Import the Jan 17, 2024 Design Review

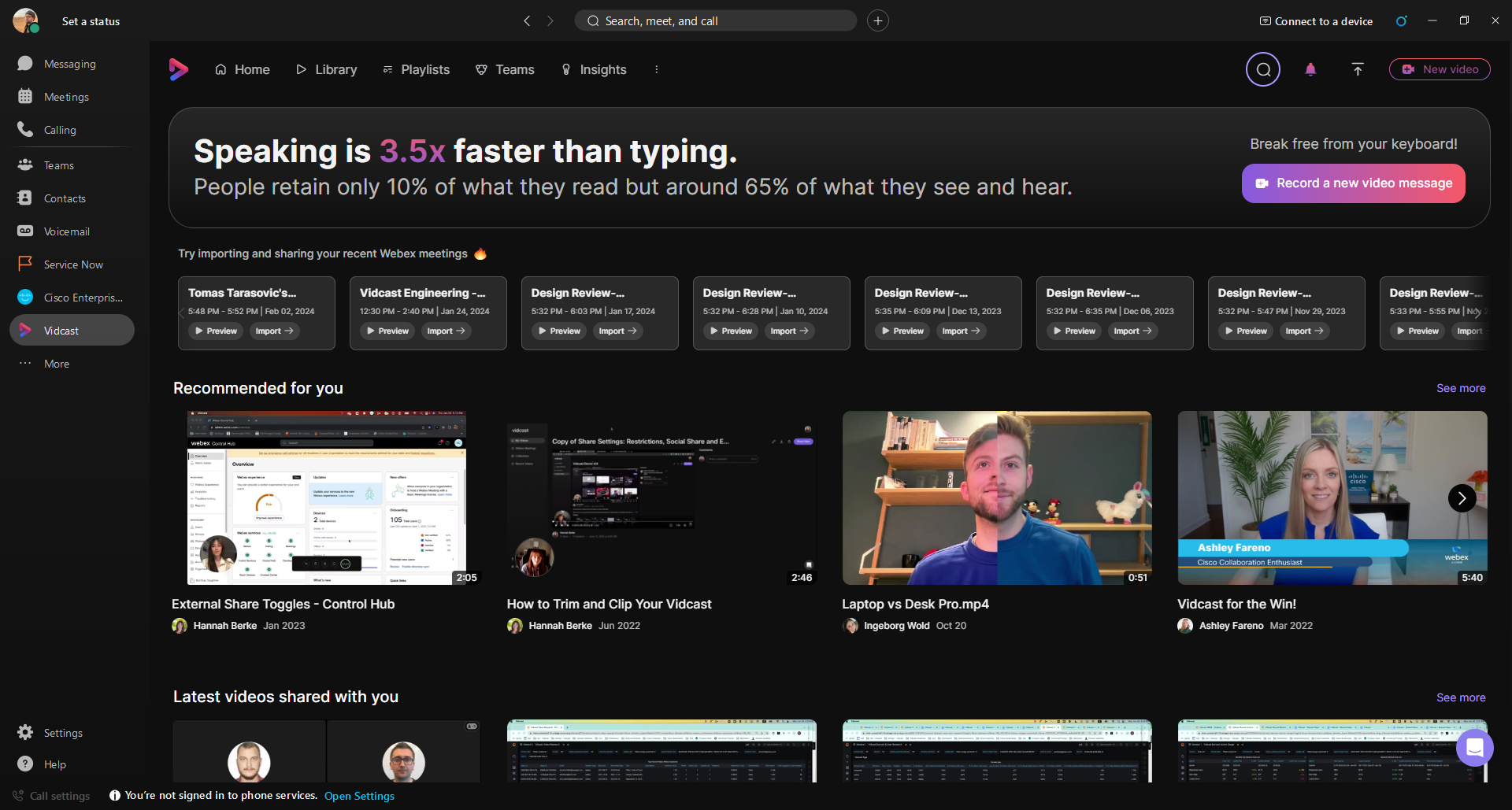(618, 331)
